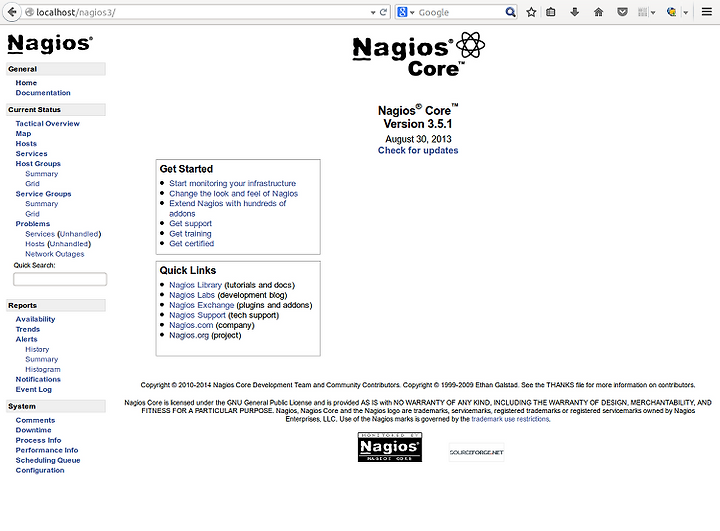Open the Map view
Screen dimensions: 720x531
(x=23, y=134)
